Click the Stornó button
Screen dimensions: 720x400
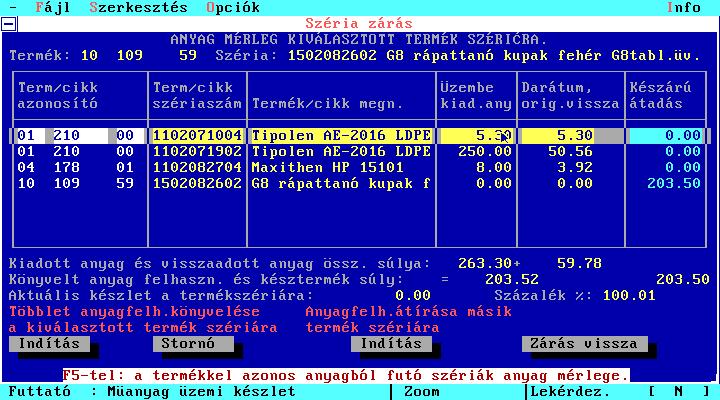[193, 344]
